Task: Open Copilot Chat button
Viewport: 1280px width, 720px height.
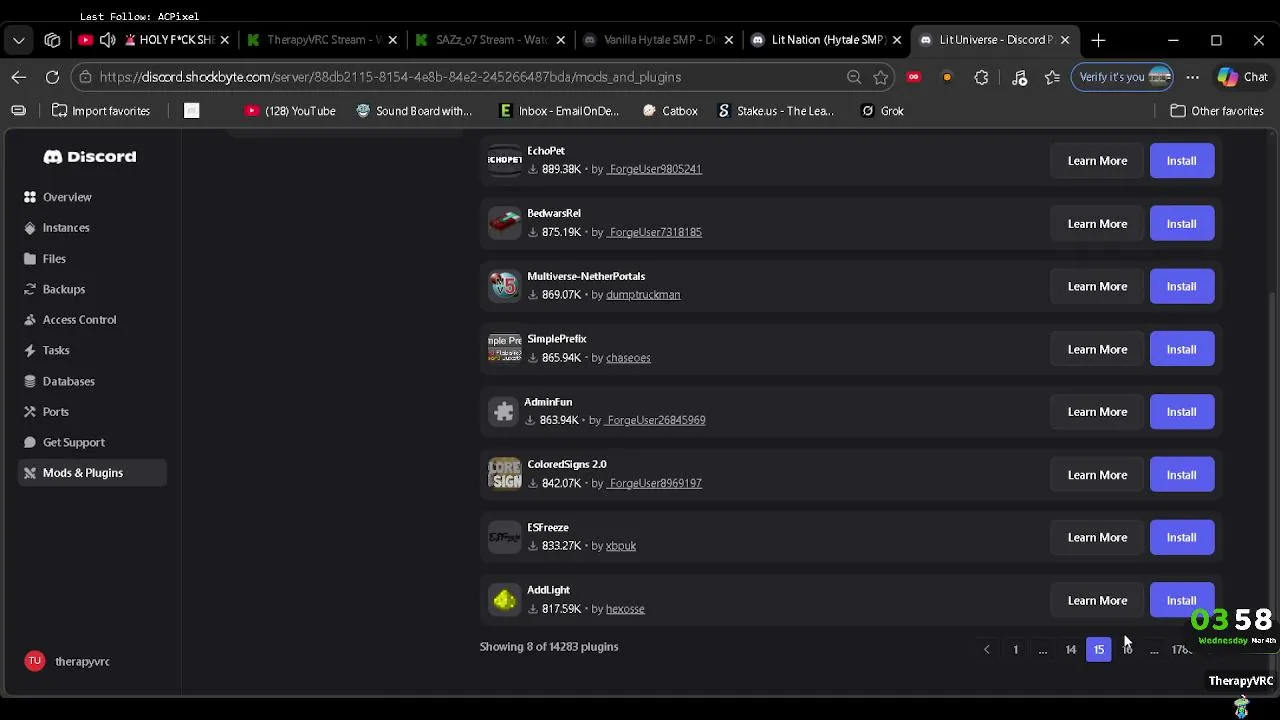Action: click(1241, 77)
